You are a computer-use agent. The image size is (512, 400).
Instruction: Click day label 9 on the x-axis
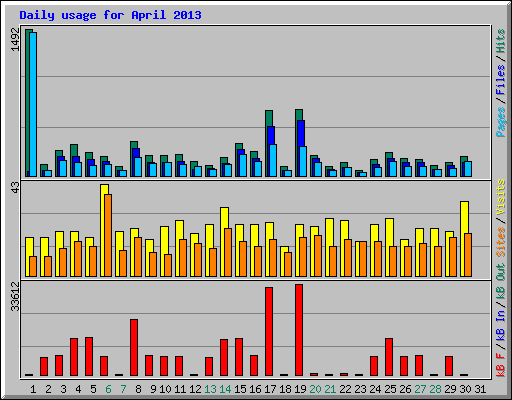153,389
